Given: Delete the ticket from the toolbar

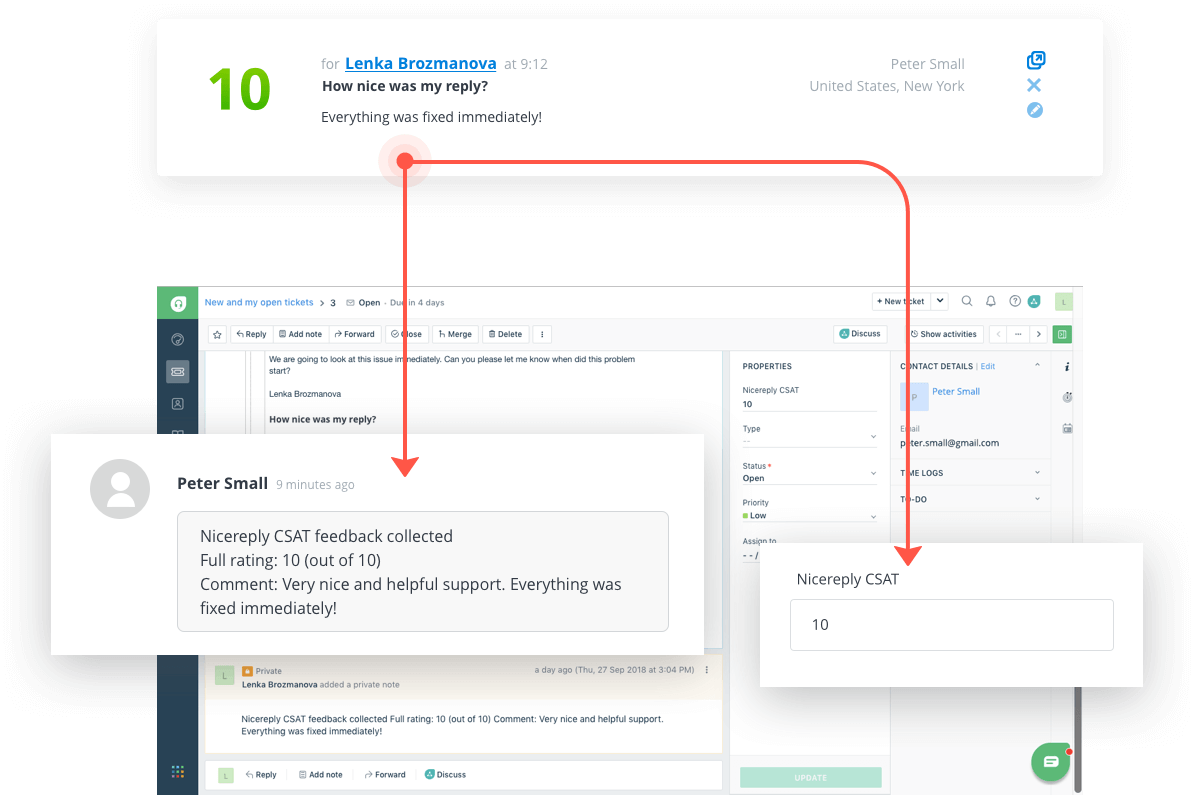Looking at the screenshot, I should (x=506, y=334).
